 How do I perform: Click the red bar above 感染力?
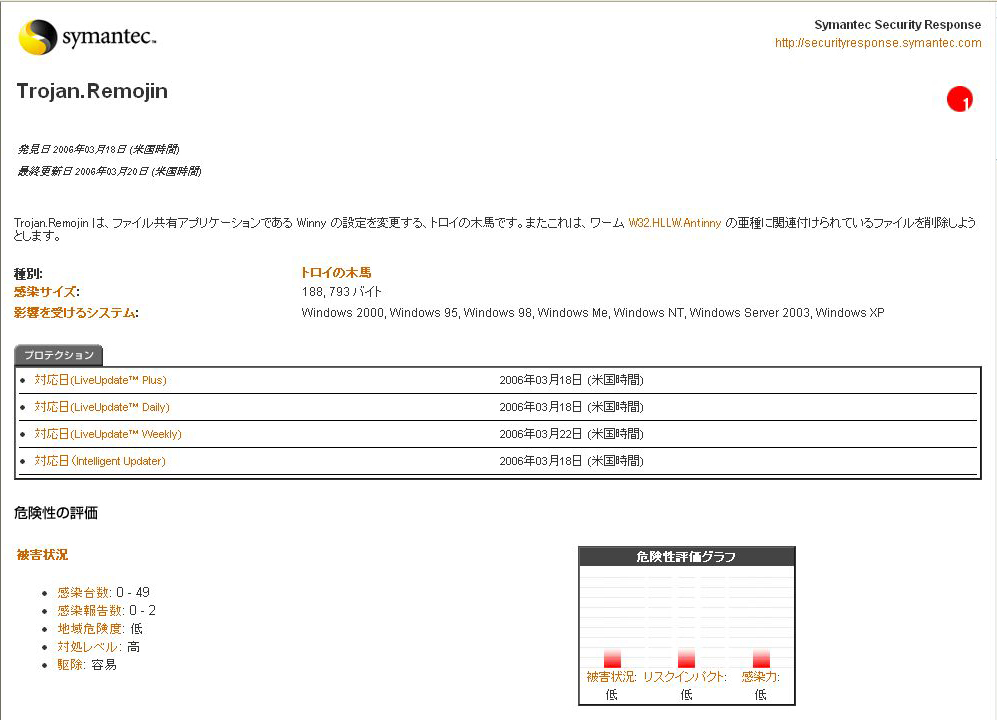point(761,658)
